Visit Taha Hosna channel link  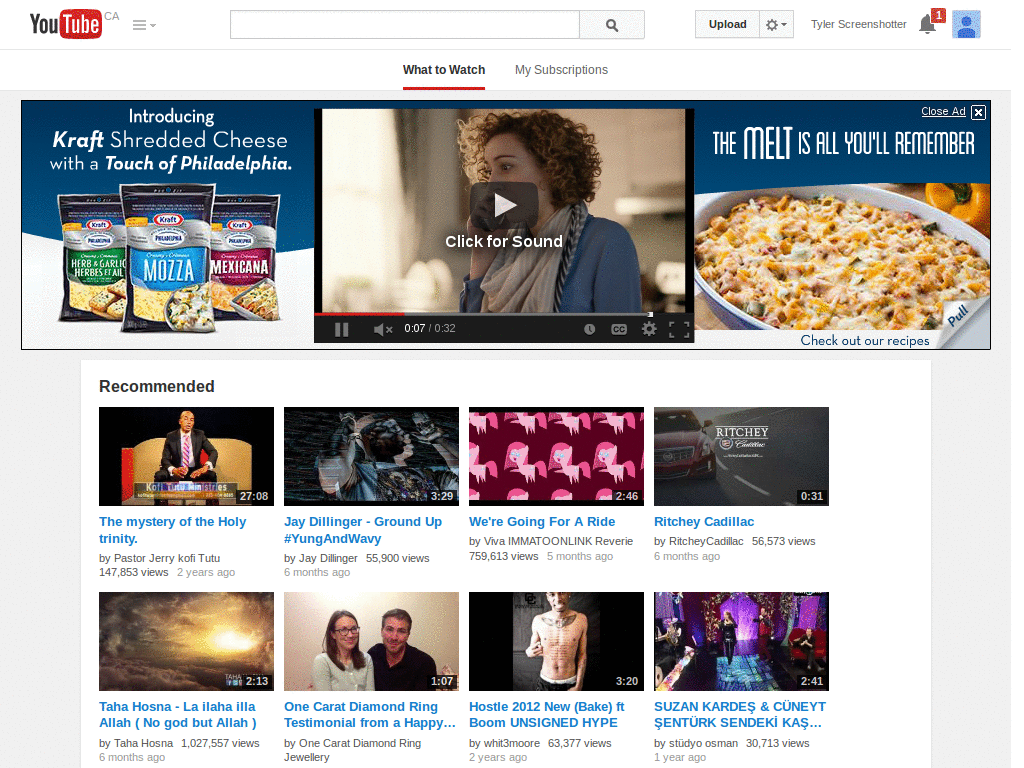[x=143, y=743]
